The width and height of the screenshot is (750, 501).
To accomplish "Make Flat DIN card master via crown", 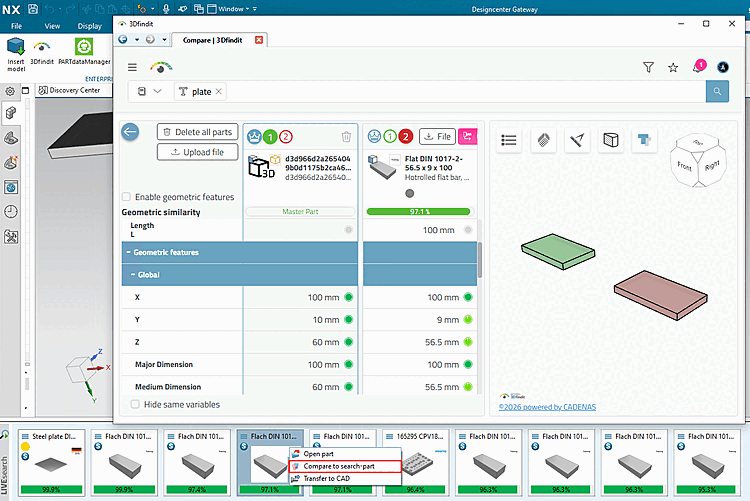I will (x=375, y=136).
